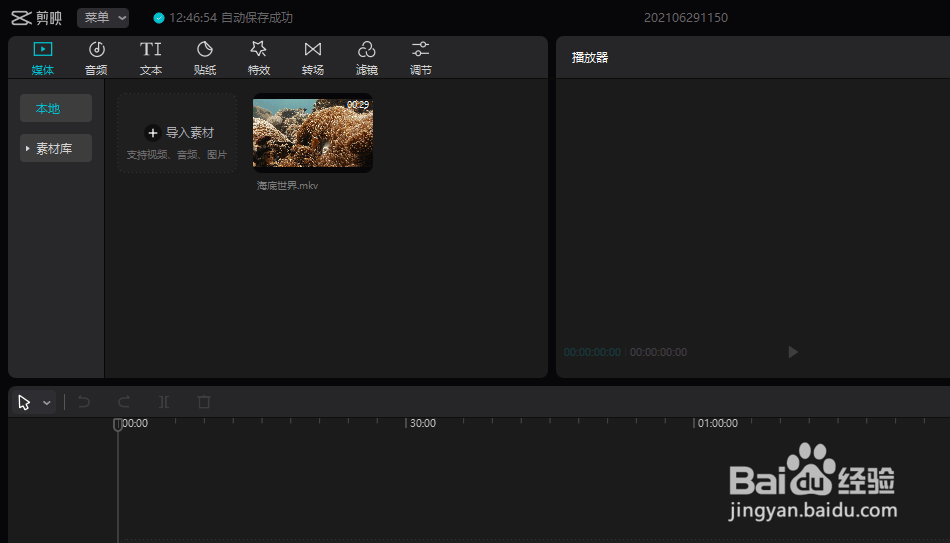
Task: Click the auto-save success check icon
Action: coord(159,18)
